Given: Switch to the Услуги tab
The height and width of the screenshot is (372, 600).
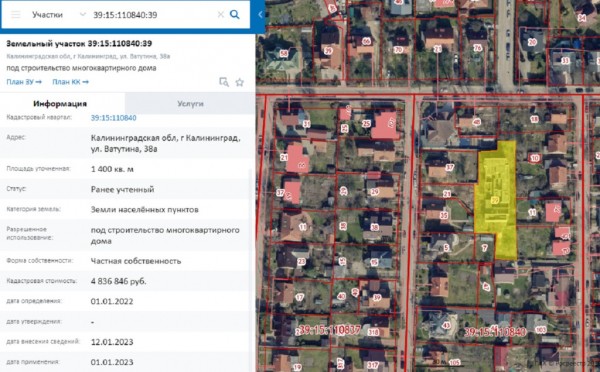Looking at the screenshot, I should pos(190,103).
